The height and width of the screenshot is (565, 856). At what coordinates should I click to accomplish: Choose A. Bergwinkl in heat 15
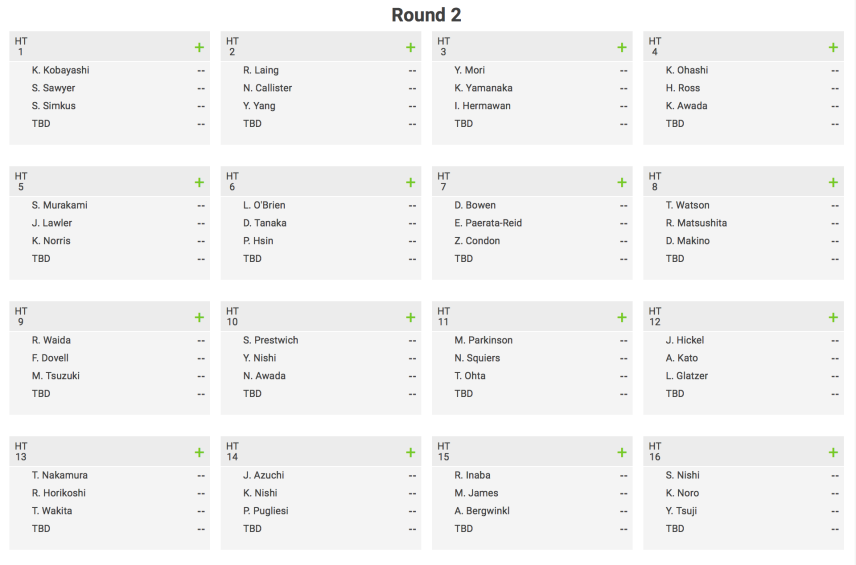[482, 510]
